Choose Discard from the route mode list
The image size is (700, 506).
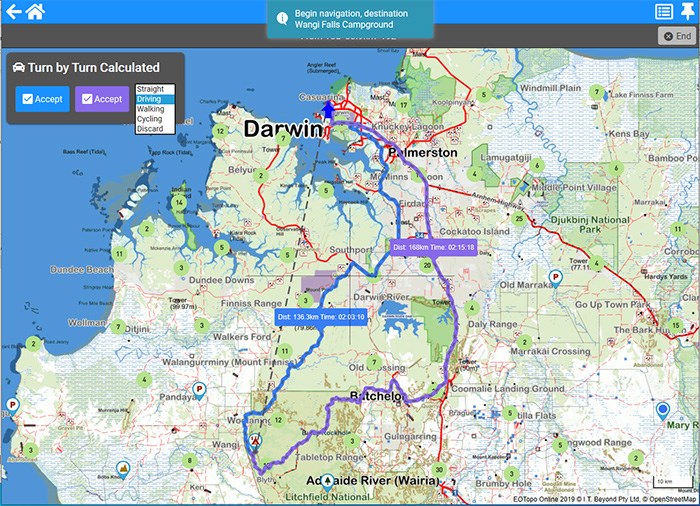[150, 129]
